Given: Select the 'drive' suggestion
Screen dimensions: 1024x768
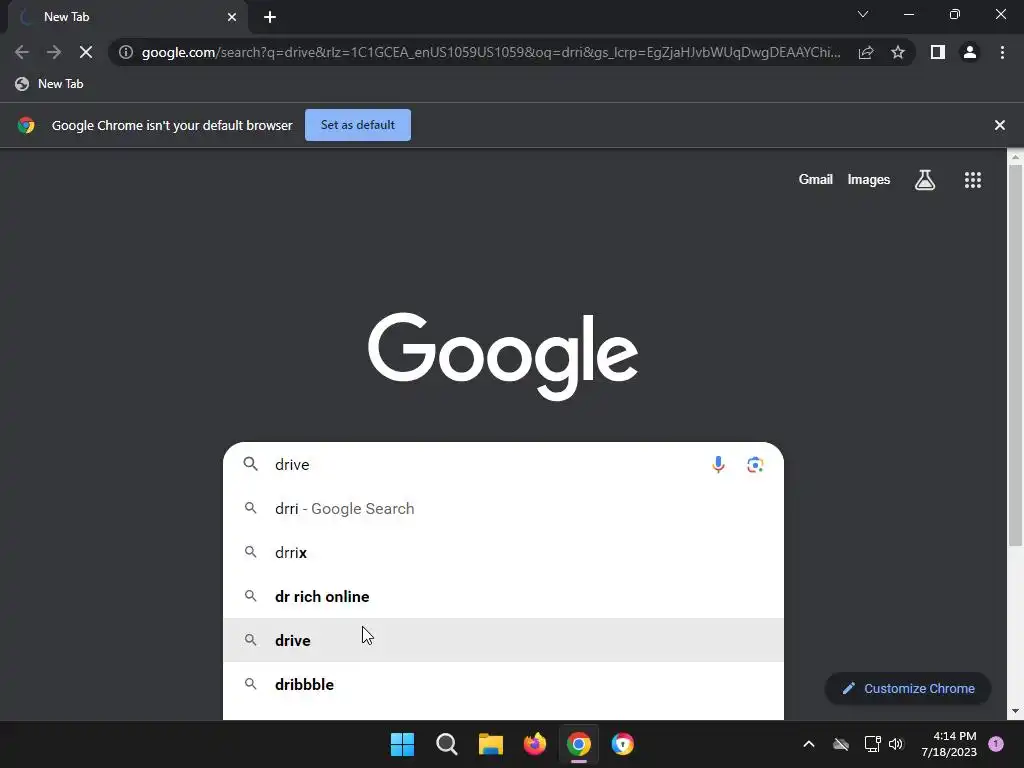Looking at the screenshot, I should click(x=503, y=640).
